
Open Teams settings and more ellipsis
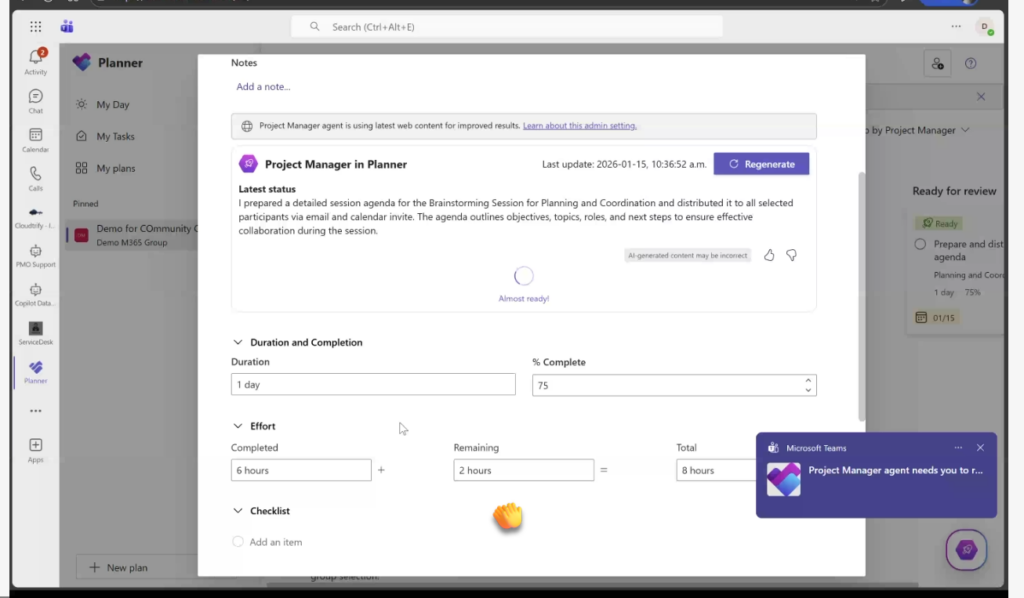[x=956, y=27]
